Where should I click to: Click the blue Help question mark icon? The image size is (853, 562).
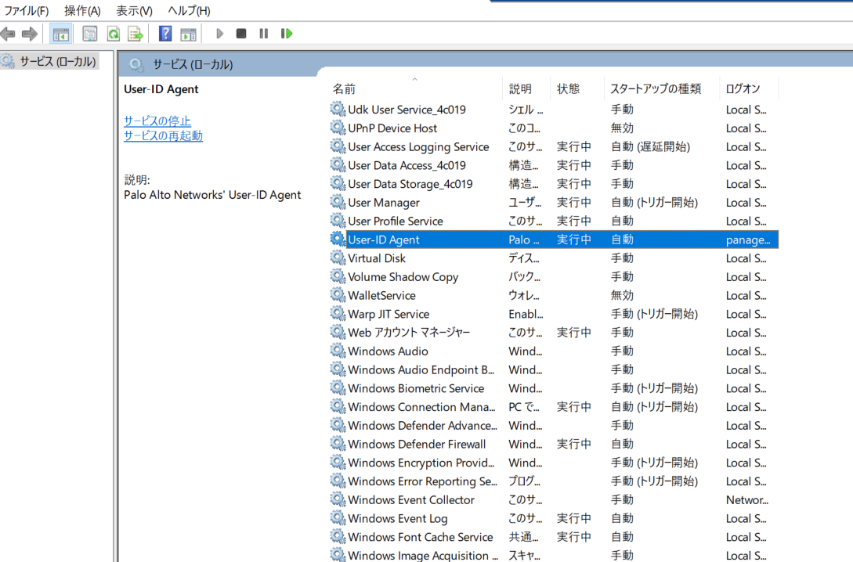click(x=165, y=34)
